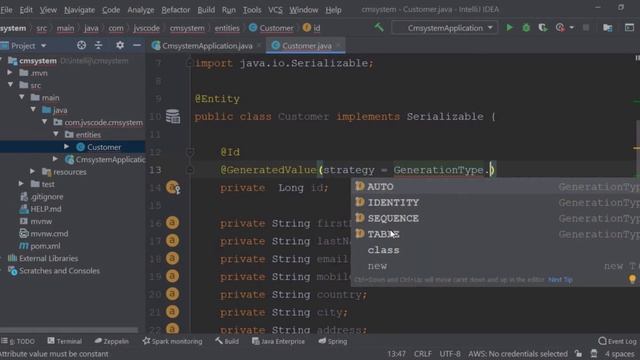The width and height of the screenshot is (640, 360).
Task: Collapse all in Project panel
Action: coord(98,45)
